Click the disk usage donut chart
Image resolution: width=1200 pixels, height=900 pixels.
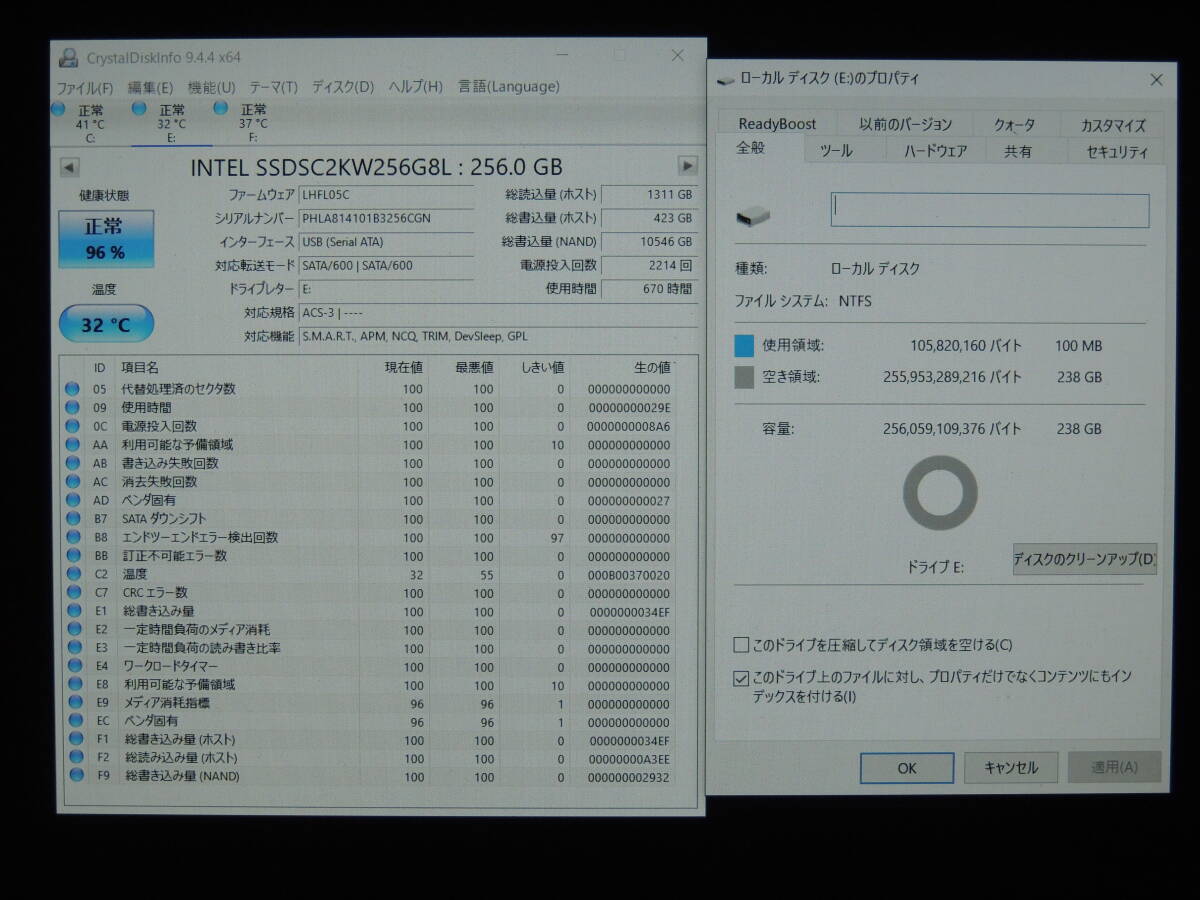pyautogui.click(x=940, y=493)
